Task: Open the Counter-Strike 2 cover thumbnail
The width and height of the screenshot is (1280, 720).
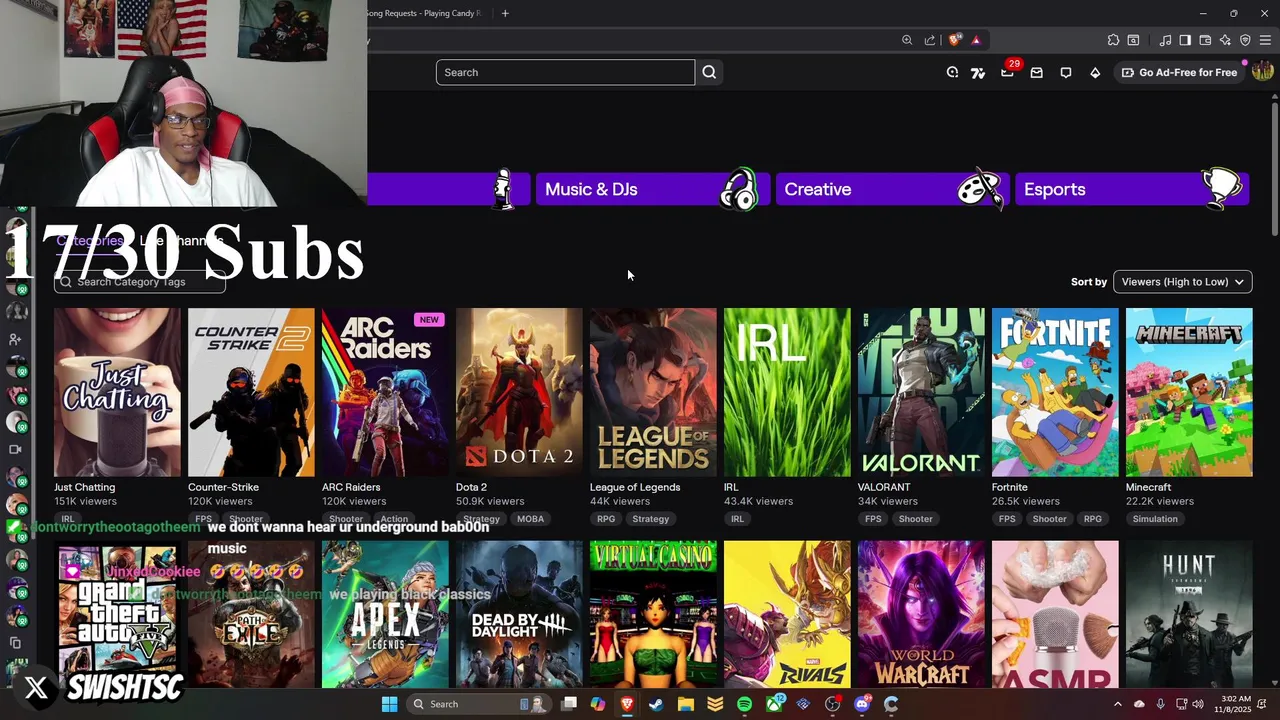Action: coord(251,392)
